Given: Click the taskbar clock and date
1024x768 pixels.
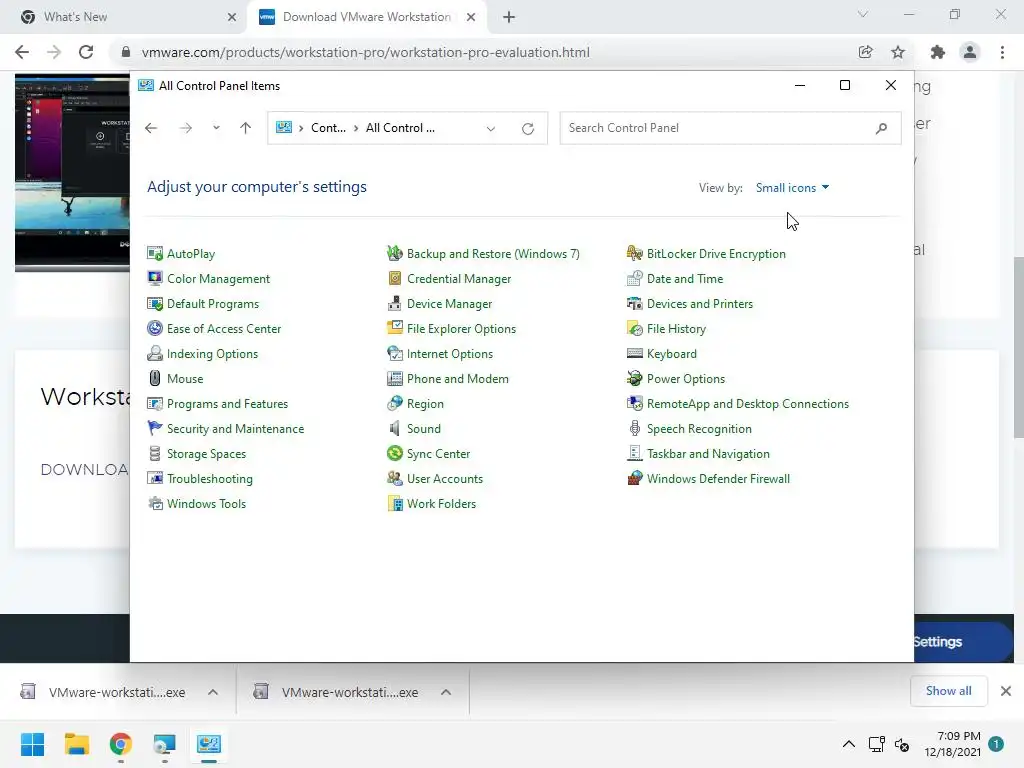Looking at the screenshot, I should pyautogui.click(x=953, y=744).
